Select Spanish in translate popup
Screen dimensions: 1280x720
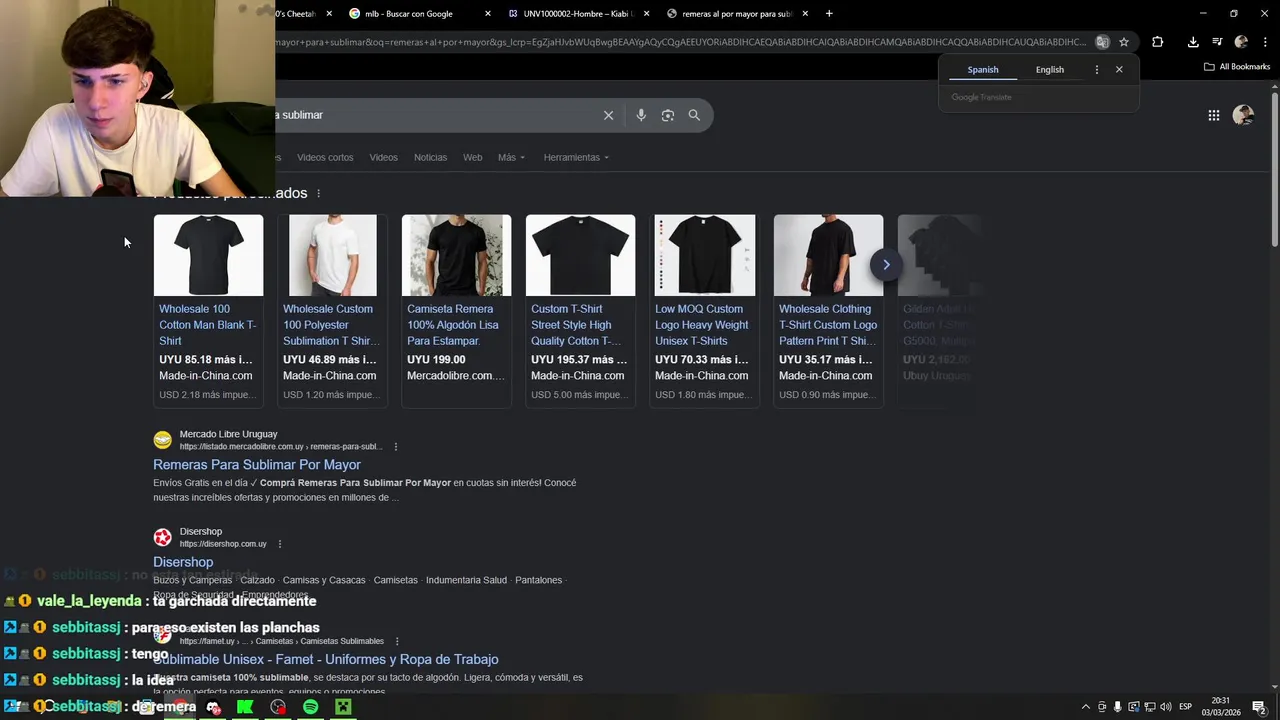tap(983, 70)
